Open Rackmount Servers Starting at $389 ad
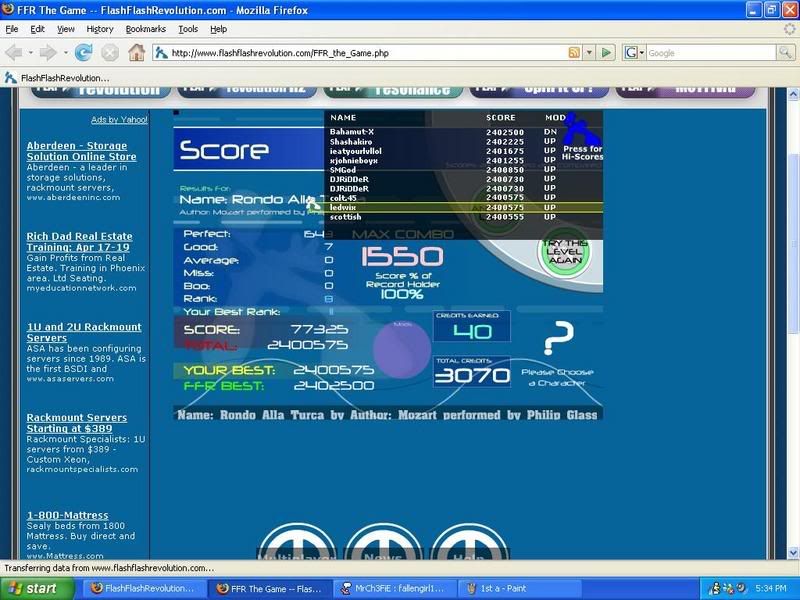 pyautogui.click(x=77, y=423)
